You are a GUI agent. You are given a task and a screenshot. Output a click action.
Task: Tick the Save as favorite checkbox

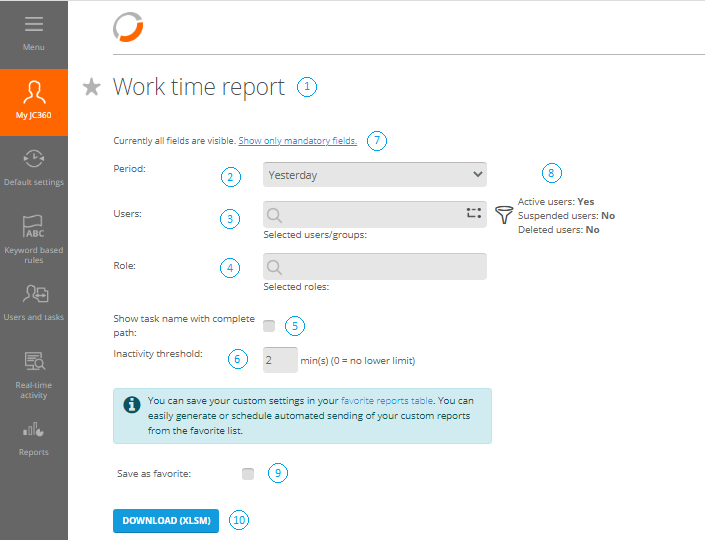248,474
